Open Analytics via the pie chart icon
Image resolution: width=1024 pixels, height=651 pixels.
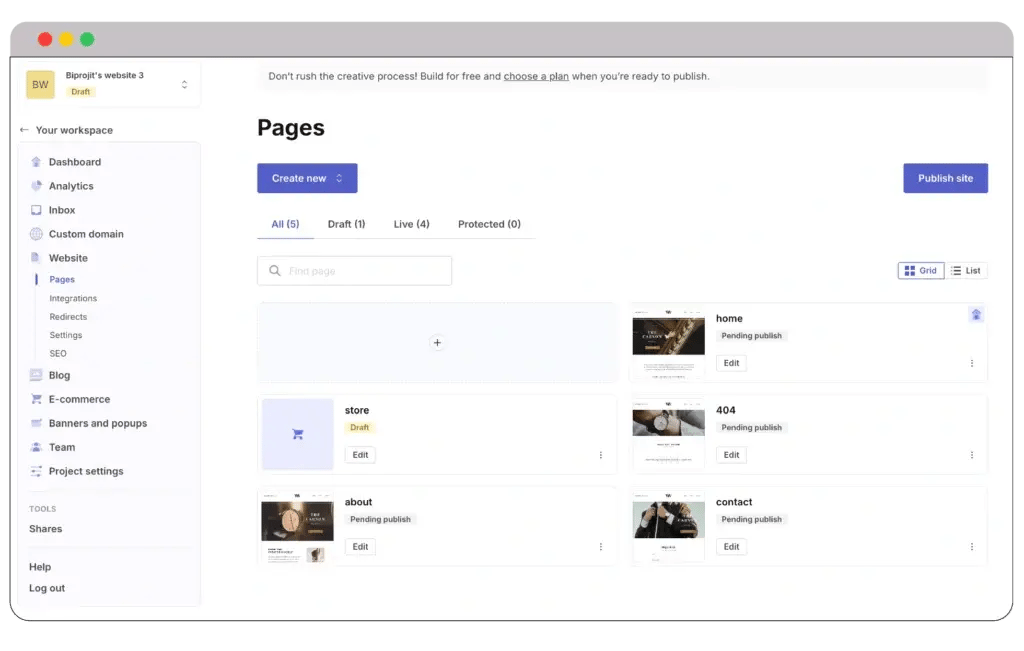click(x=36, y=186)
